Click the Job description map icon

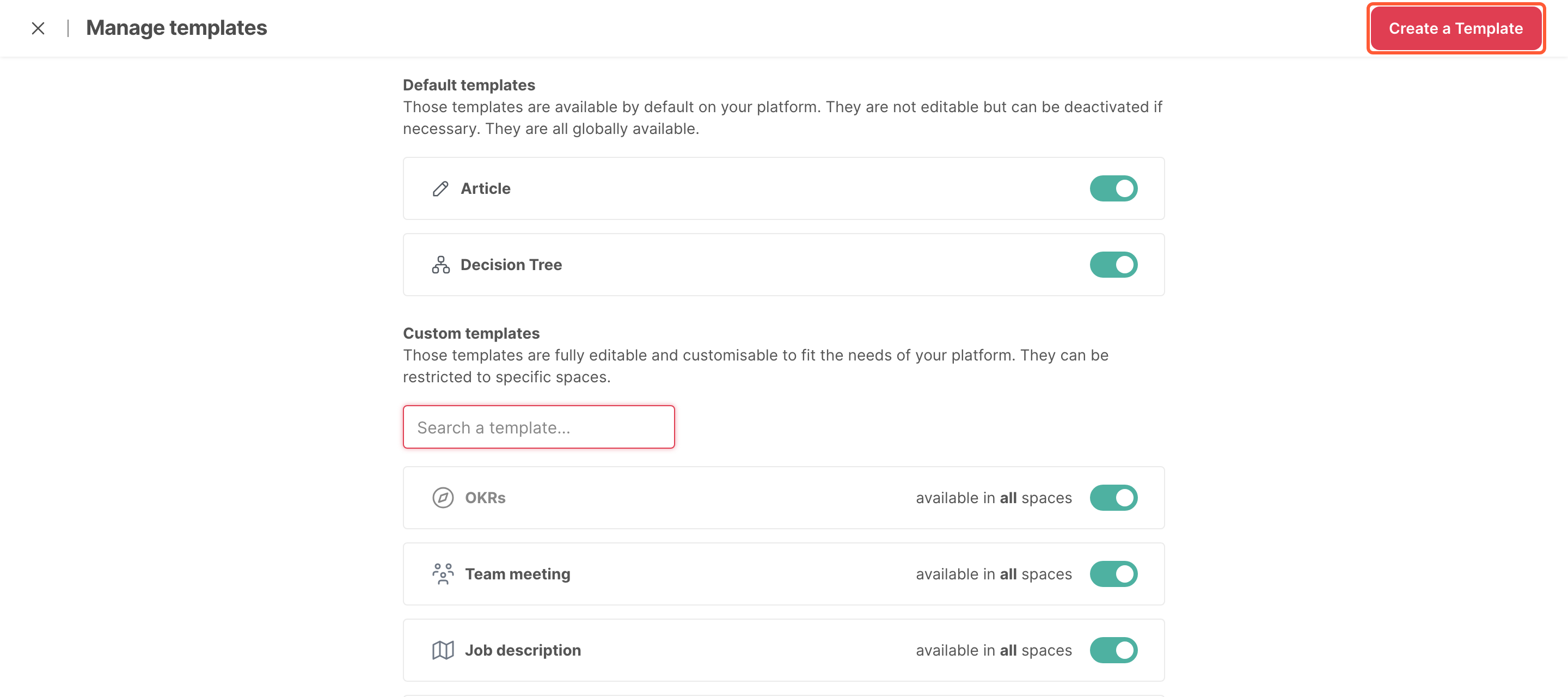443,650
